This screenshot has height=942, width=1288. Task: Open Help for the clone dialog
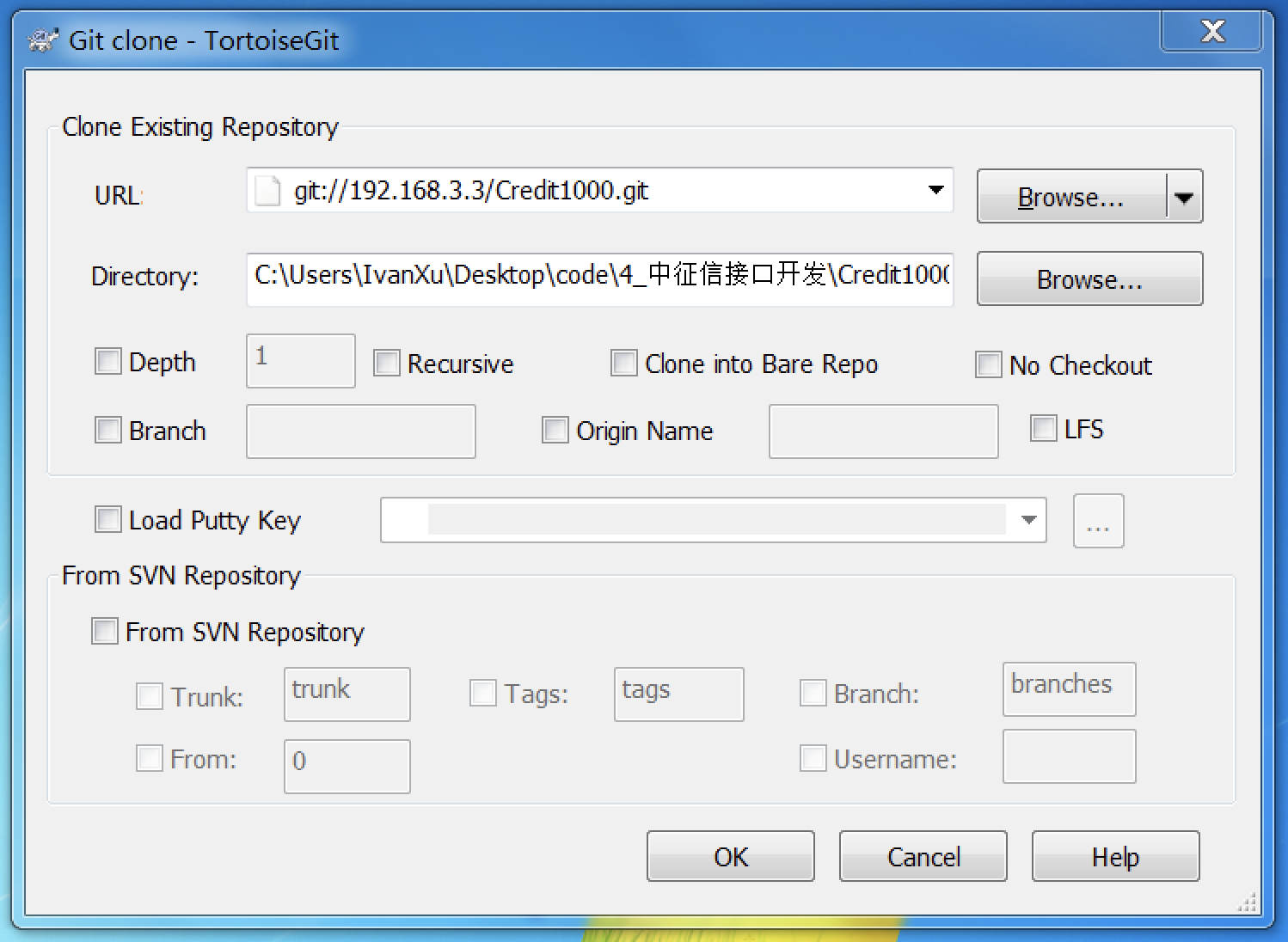coord(1116,856)
